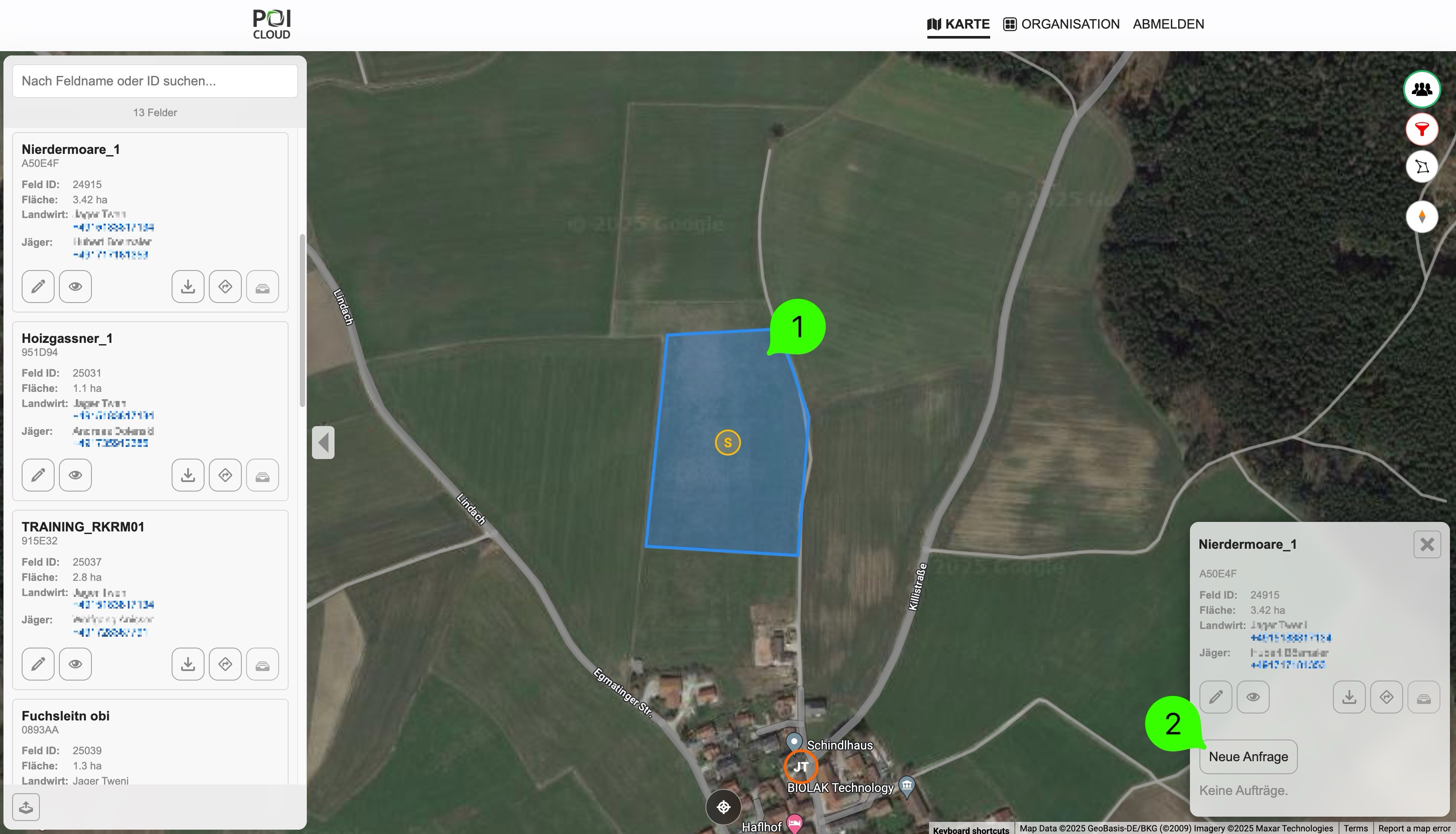The height and width of the screenshot is (834, 1456).
Task: Edit Nierdermoare_1 field with the pencil icon
Action: click(38, 287)
